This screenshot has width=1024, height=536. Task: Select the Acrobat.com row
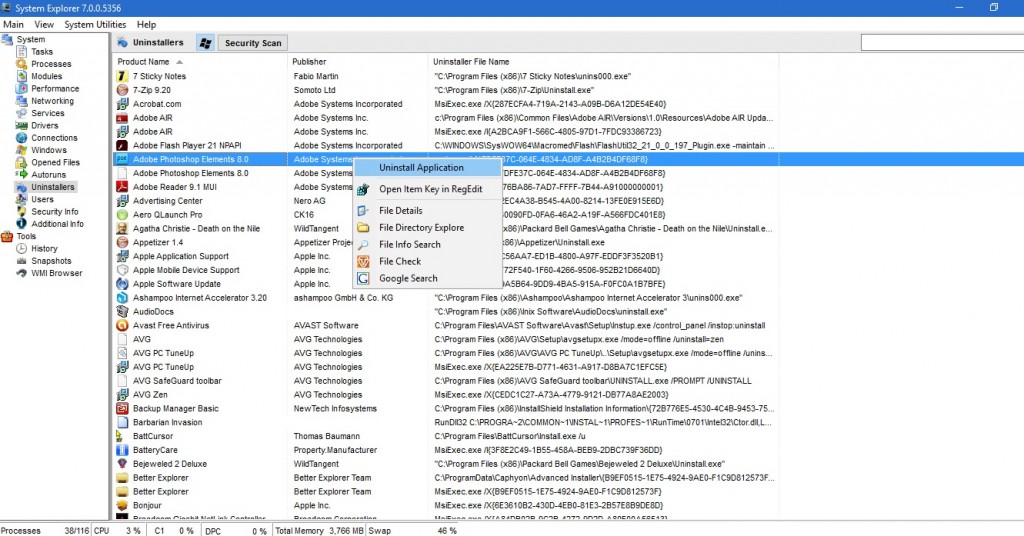(x=445, y=104)
